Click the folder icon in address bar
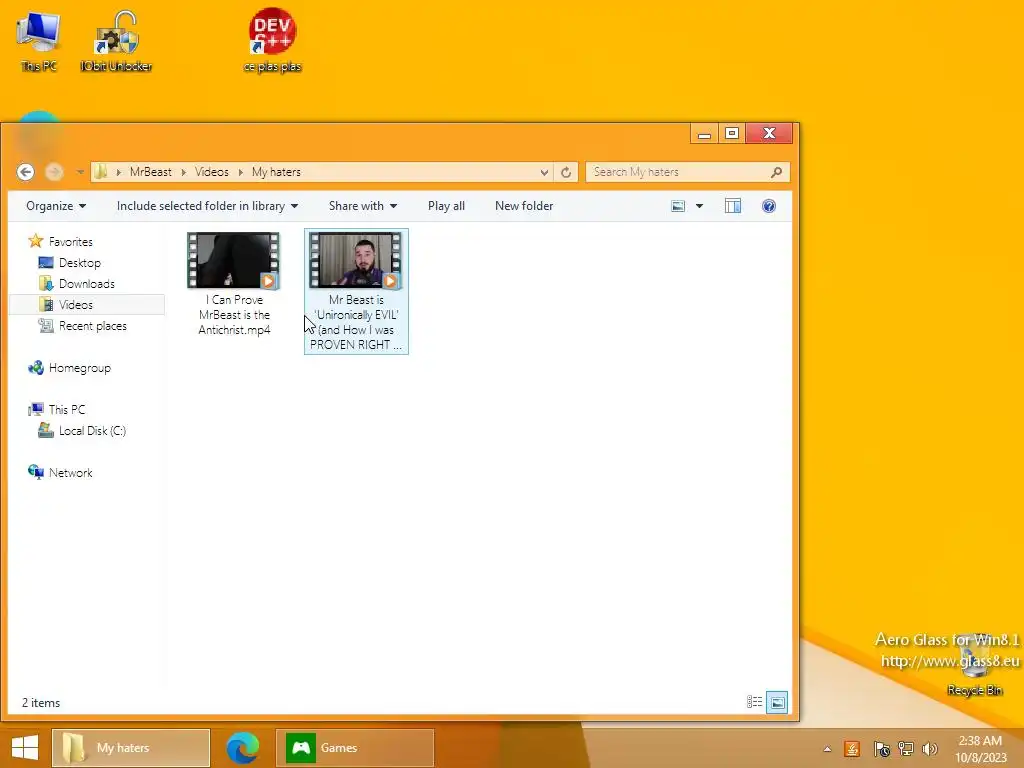 pyautogui.click(x=101, y=172)
